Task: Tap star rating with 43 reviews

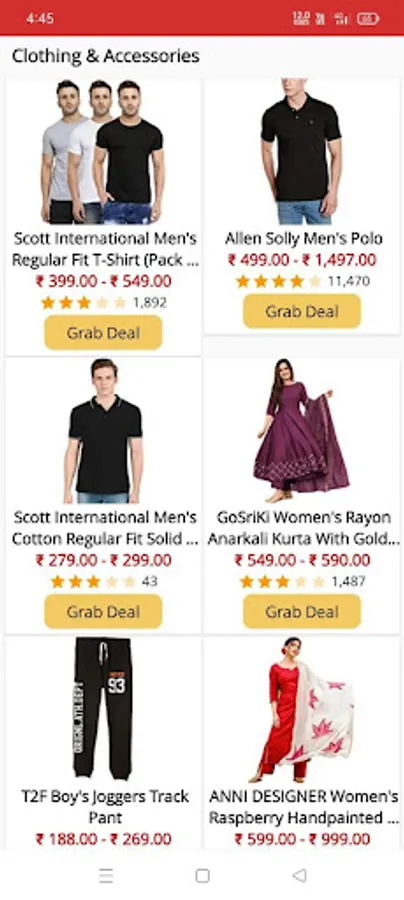Action: coord(93,581)
